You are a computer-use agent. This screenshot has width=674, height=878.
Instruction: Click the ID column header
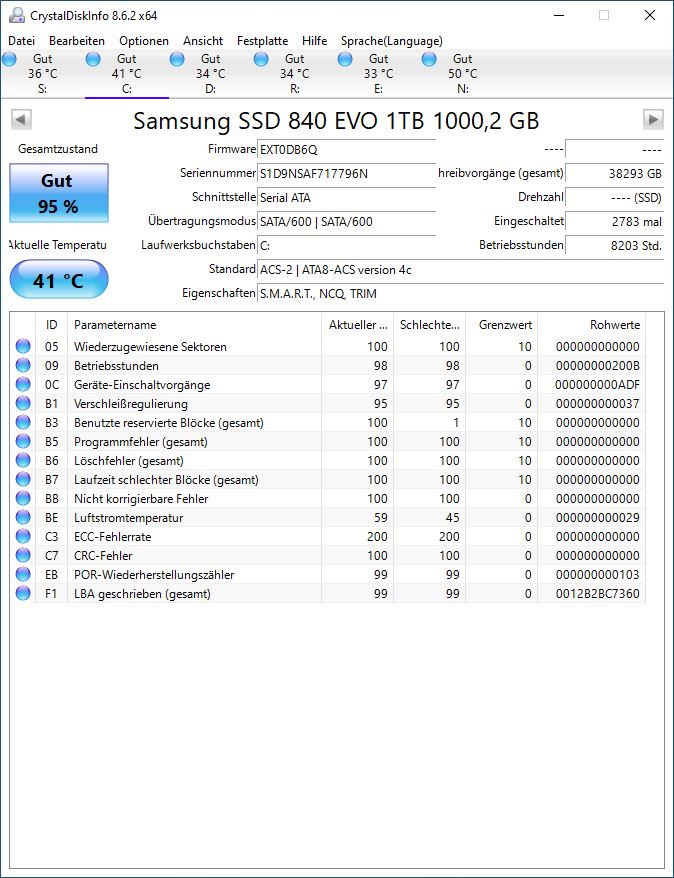point(52,325)
